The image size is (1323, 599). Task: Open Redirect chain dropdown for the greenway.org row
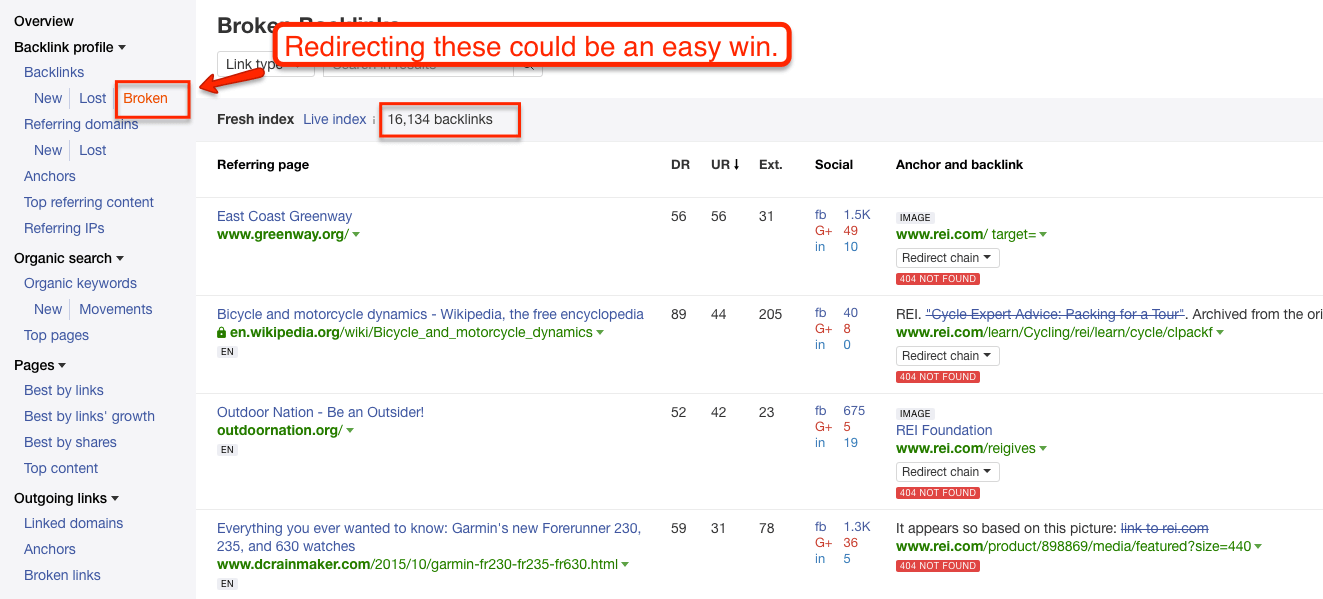click(x=946, y=258)
